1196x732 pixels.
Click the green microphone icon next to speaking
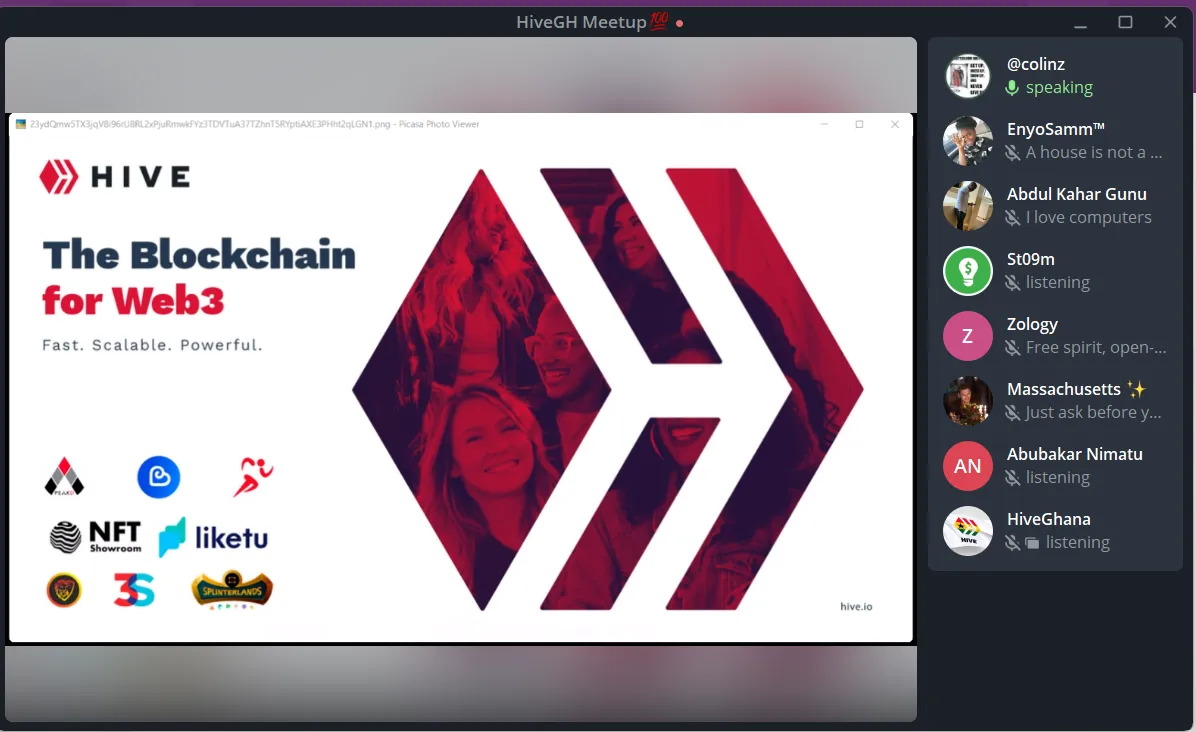point(1012,88)
